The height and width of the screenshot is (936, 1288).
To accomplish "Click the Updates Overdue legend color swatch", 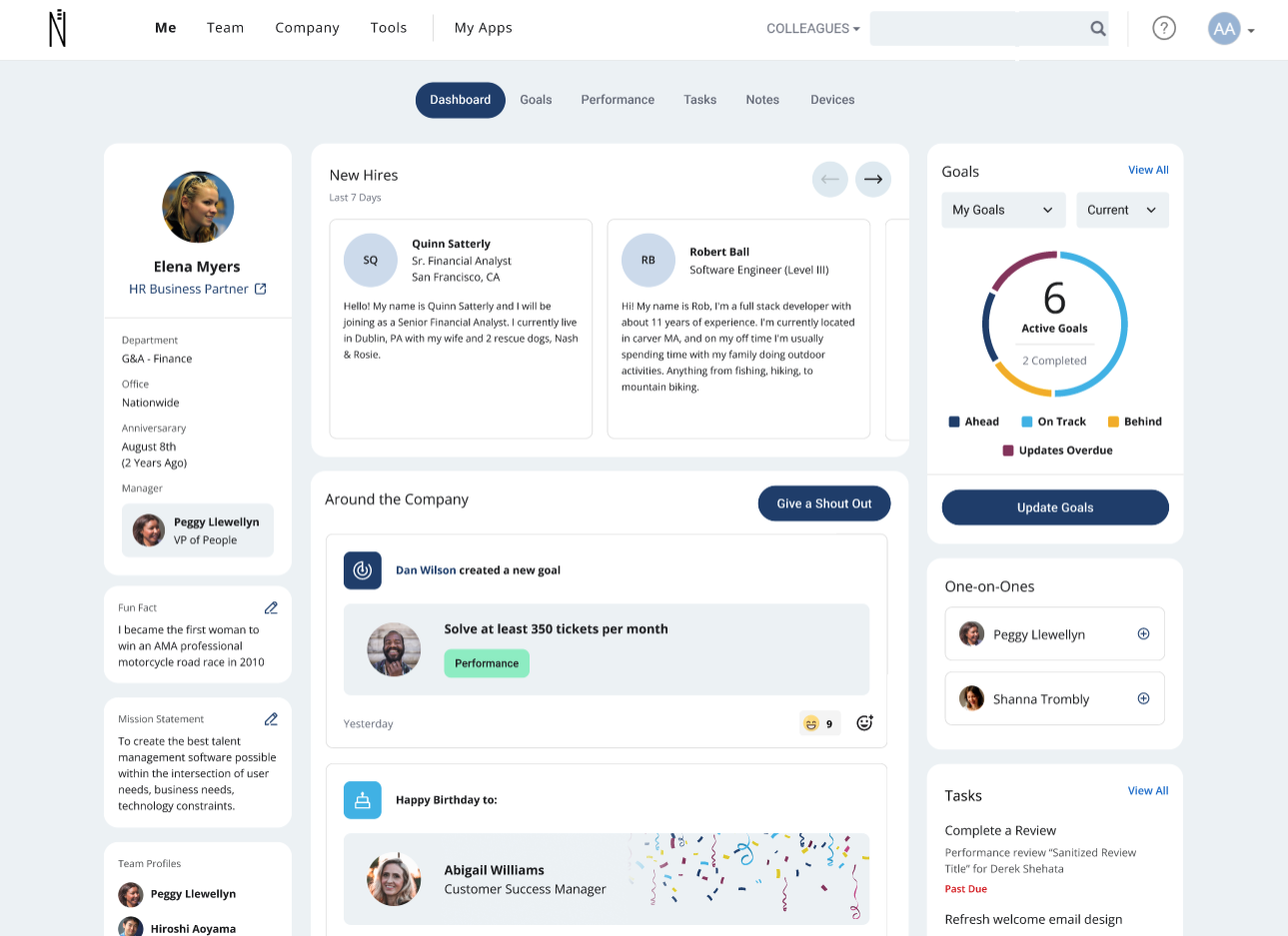I will pos(1008,451).
